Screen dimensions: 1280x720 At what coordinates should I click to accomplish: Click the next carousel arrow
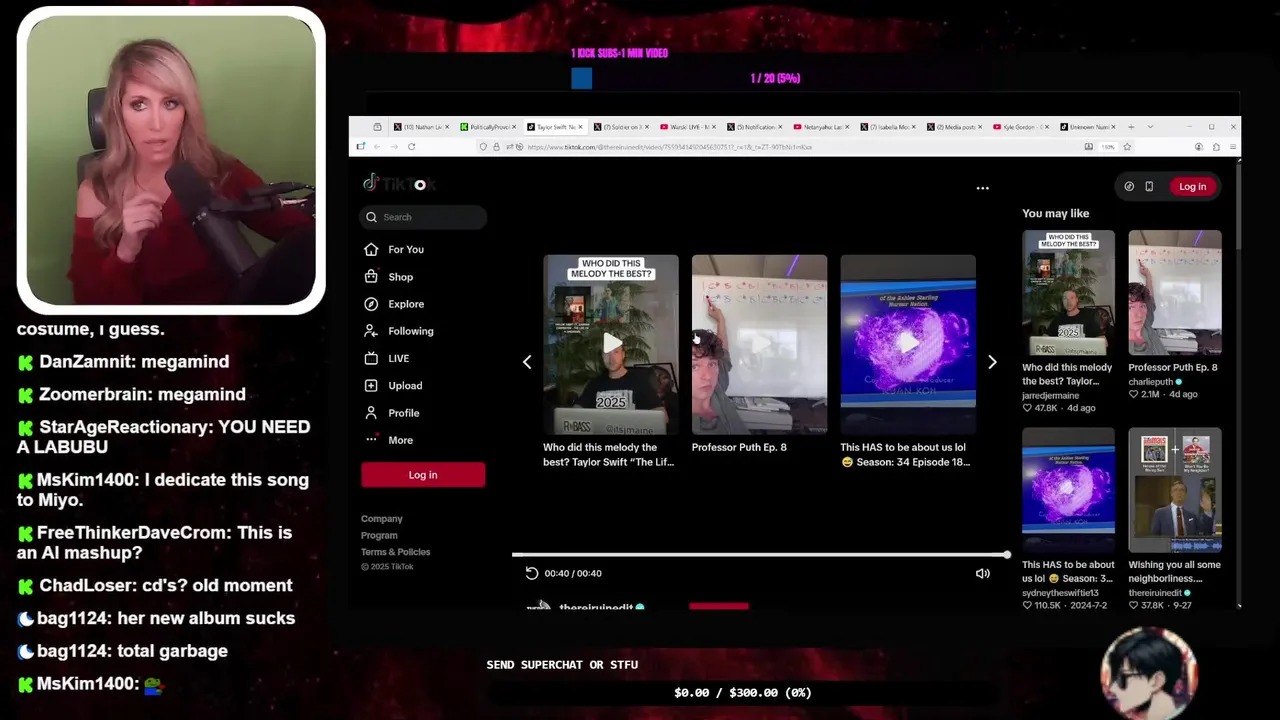(992, 362)
